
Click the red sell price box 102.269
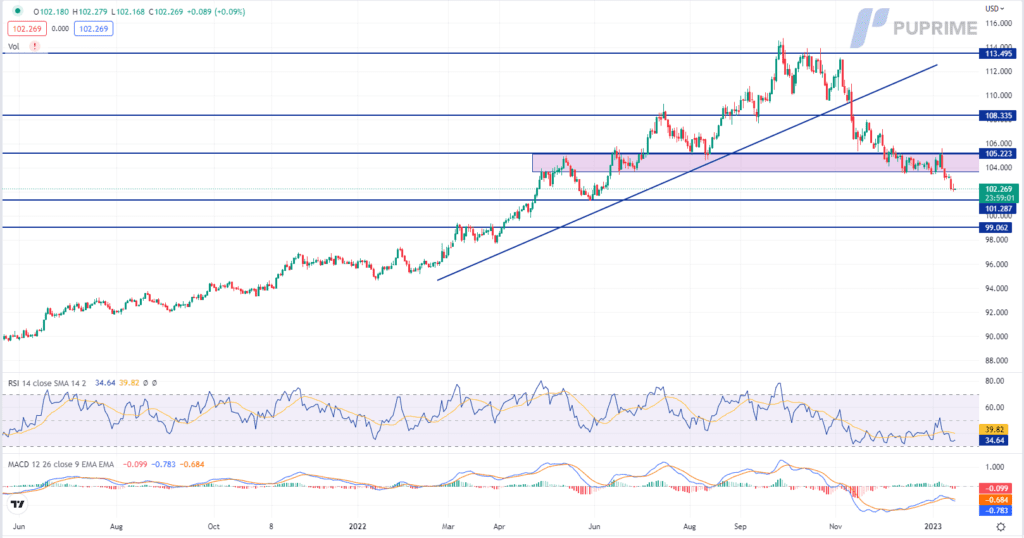point(27,29)
